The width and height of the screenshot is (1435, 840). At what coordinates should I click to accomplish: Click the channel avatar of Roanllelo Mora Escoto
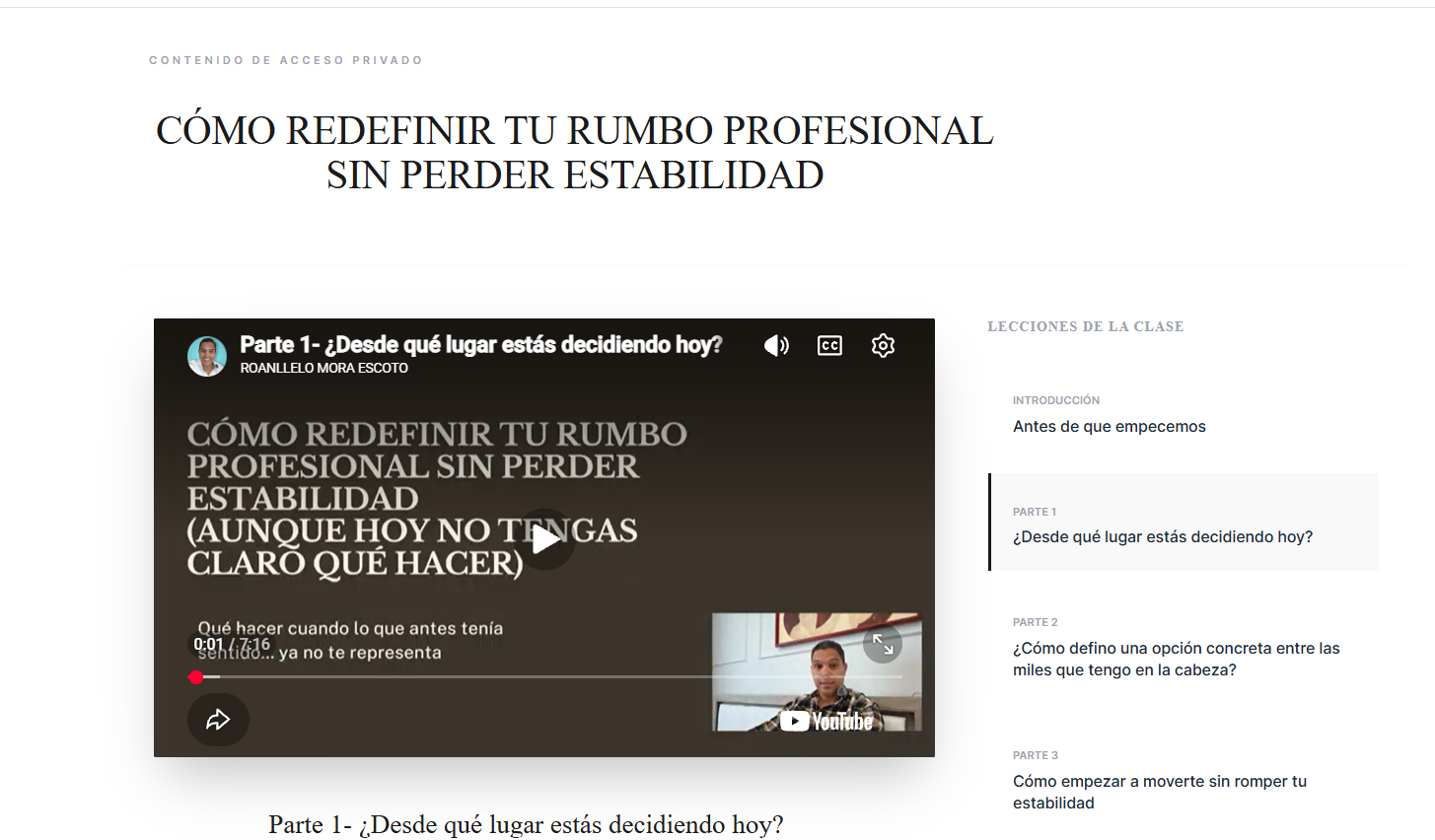(x=207, y=356)
